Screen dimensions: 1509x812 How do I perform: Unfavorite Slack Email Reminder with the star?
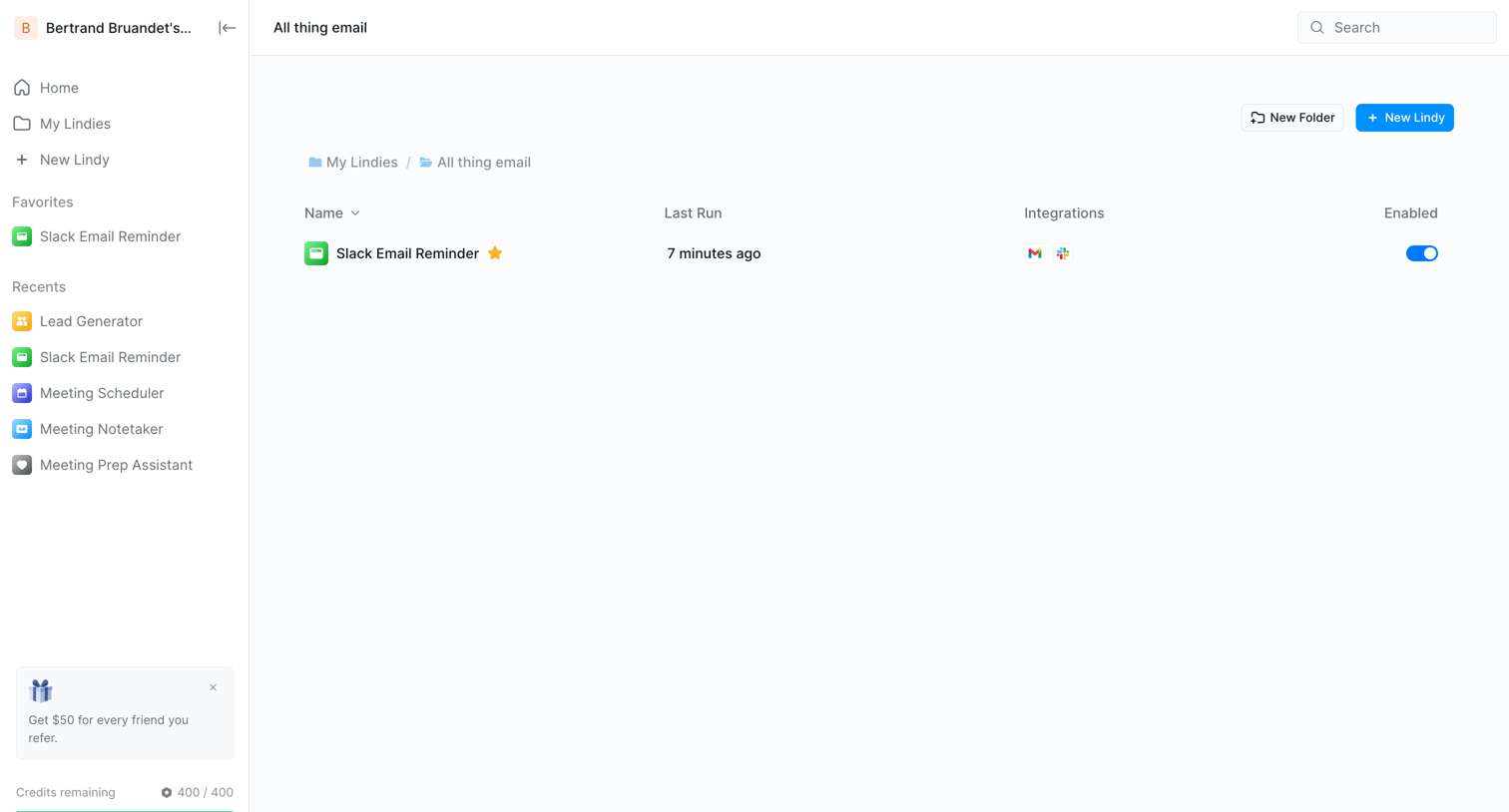(495, 253)
